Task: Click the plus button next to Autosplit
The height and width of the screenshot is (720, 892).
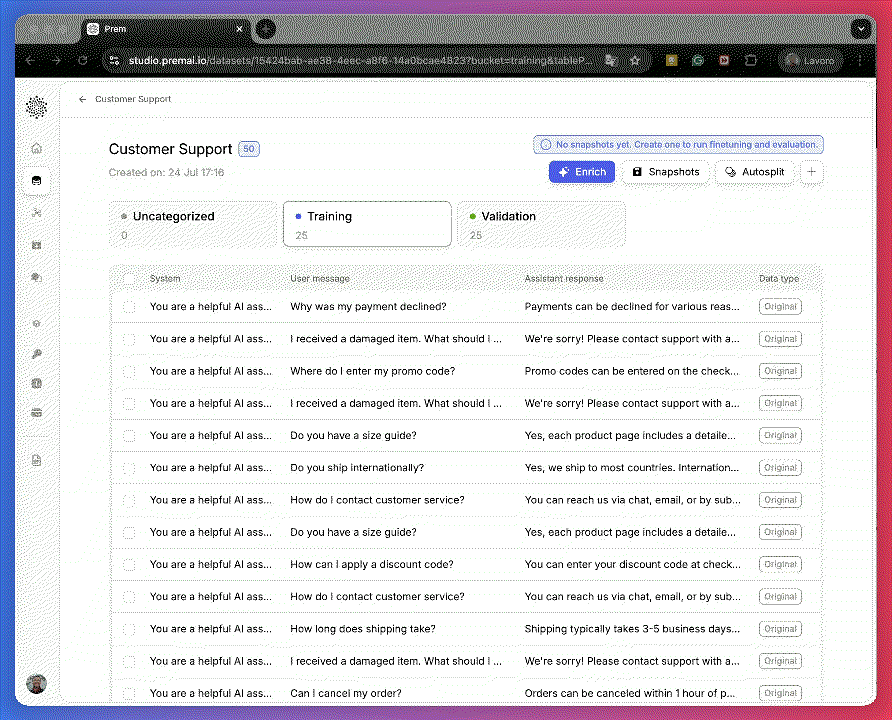Action: [x=812, y=172]
